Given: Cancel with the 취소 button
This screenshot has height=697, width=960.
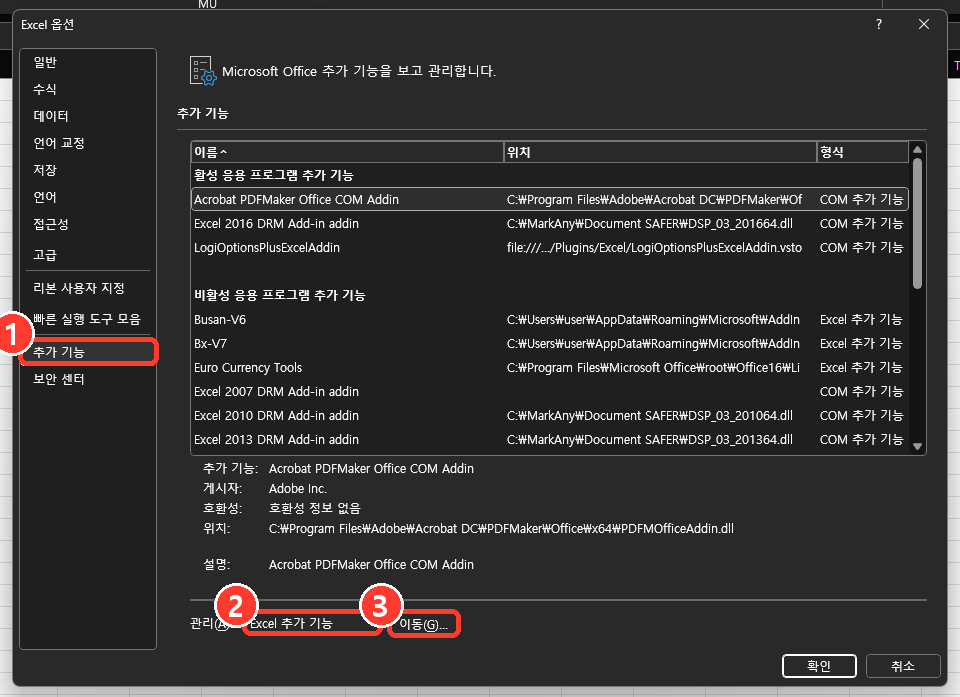Looking at the screenshot, I should coord(902,666).
